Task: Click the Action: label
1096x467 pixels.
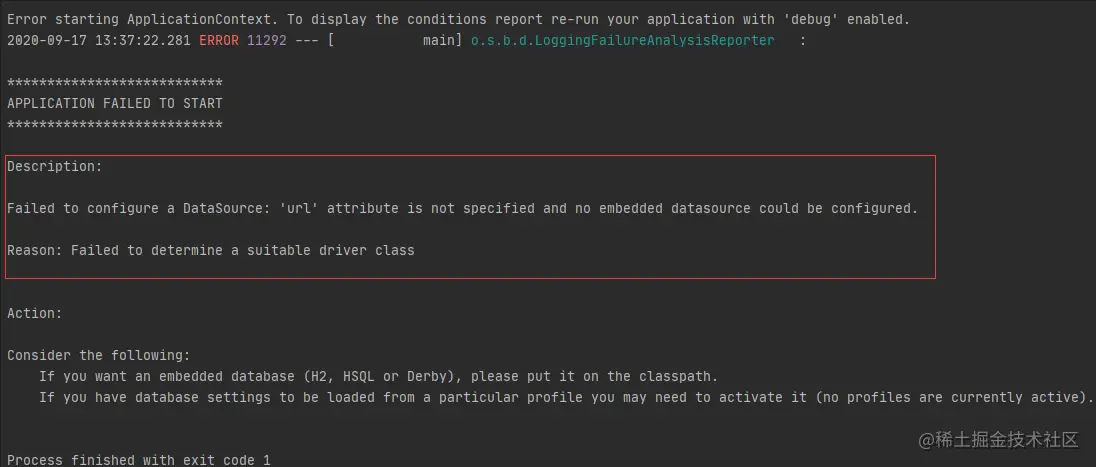Action: pos(34,313)
